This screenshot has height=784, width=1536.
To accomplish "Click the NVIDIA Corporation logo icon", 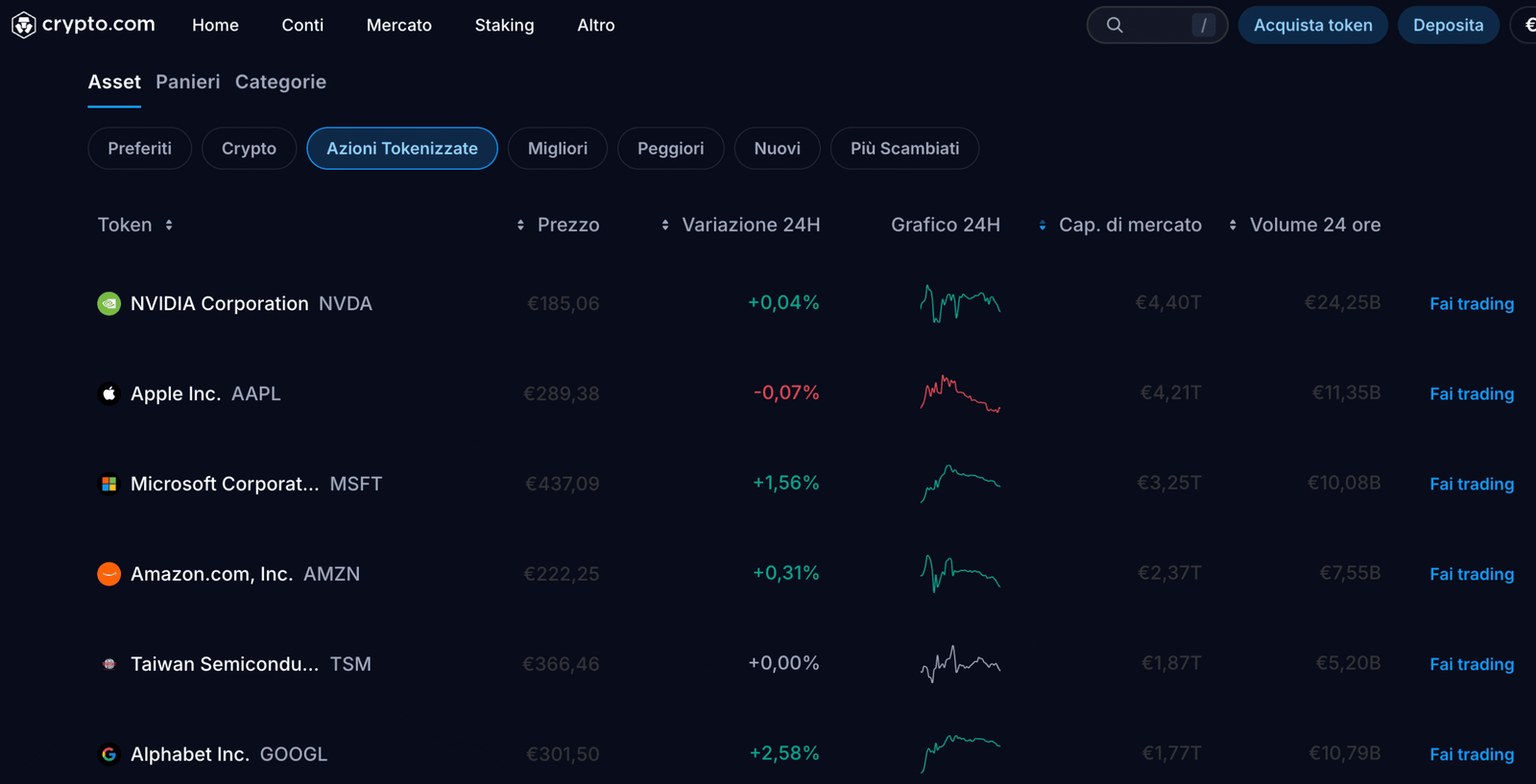I will point(109,303).
